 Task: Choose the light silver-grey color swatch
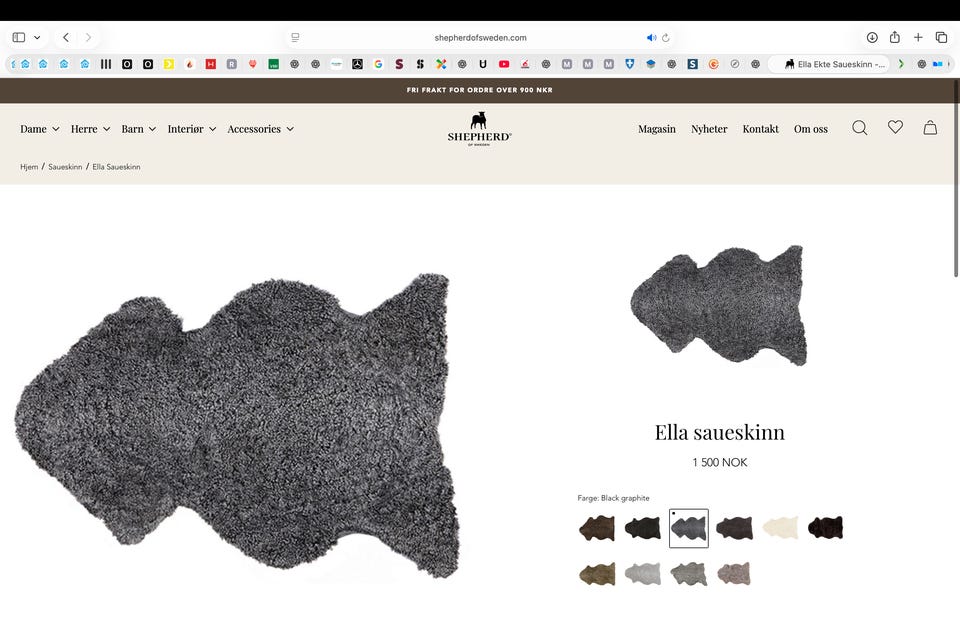coord(643,574)
